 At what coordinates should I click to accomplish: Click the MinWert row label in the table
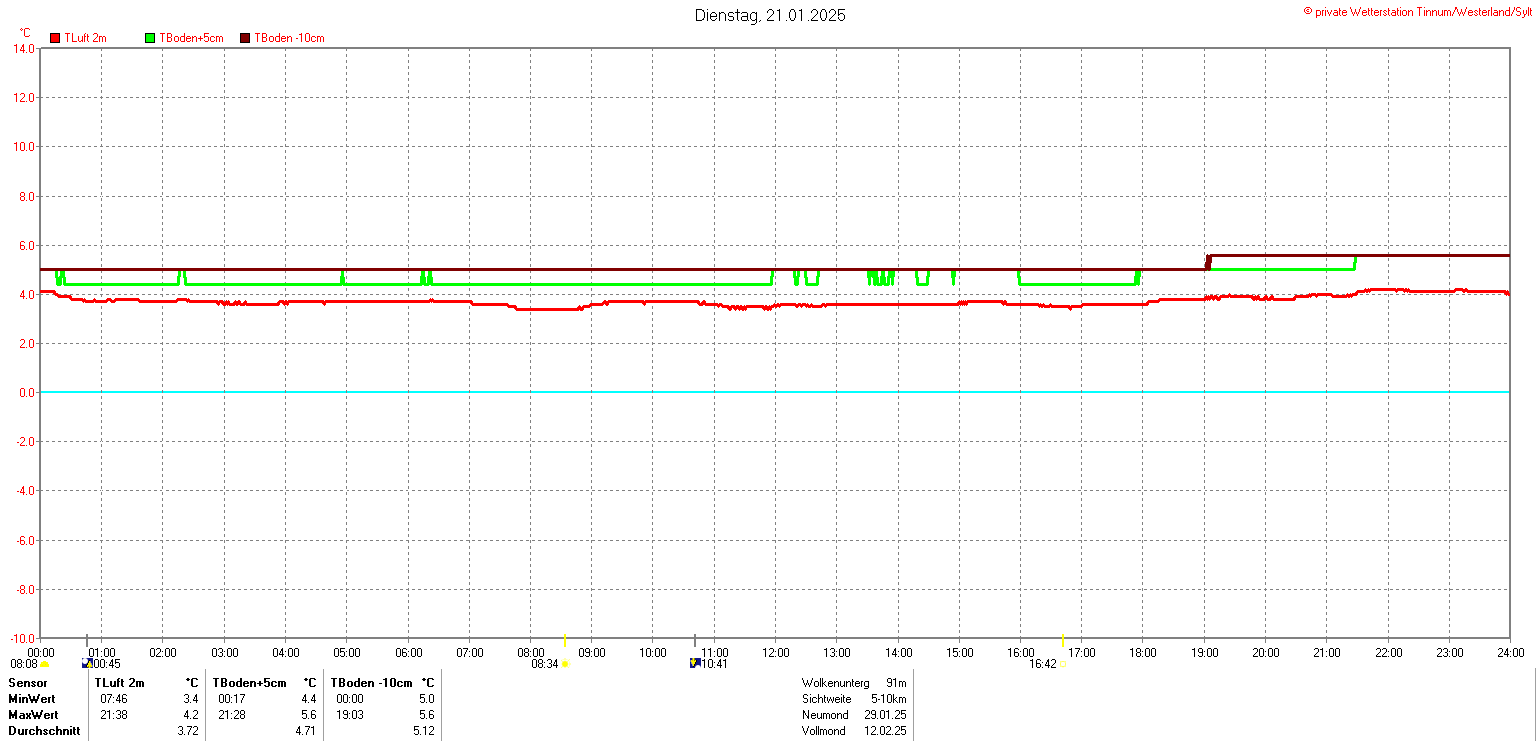click(32, 699)
